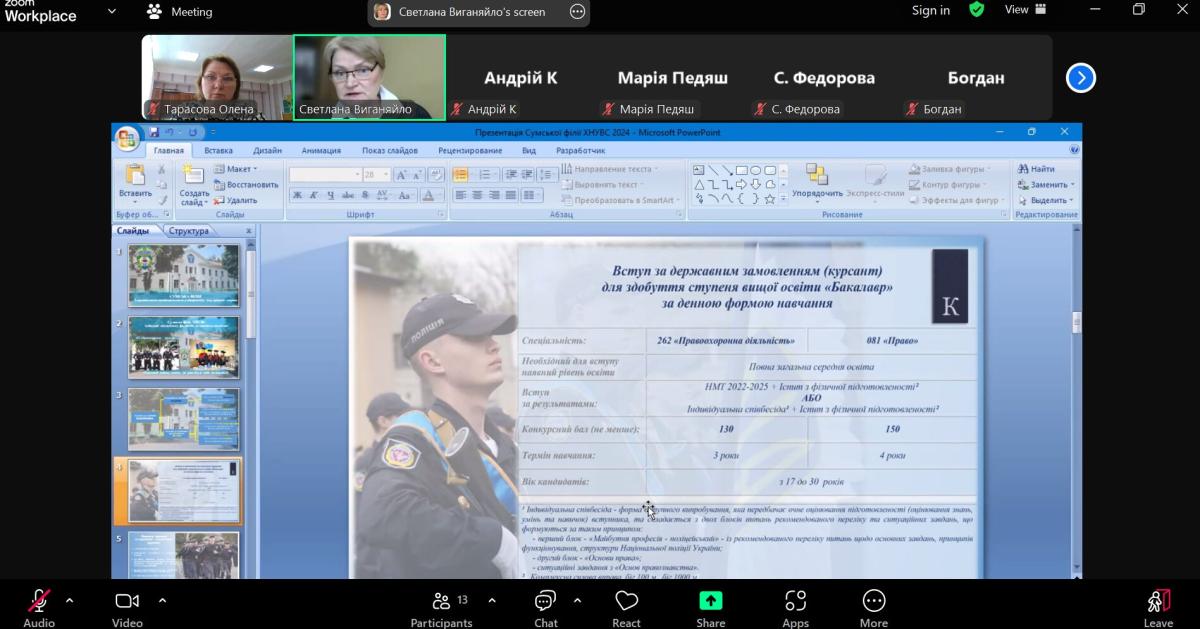Screen dimensions: 1200x629
Task: Expand chat options chevron
Action: pyautogui.click(x=577, y=600)
